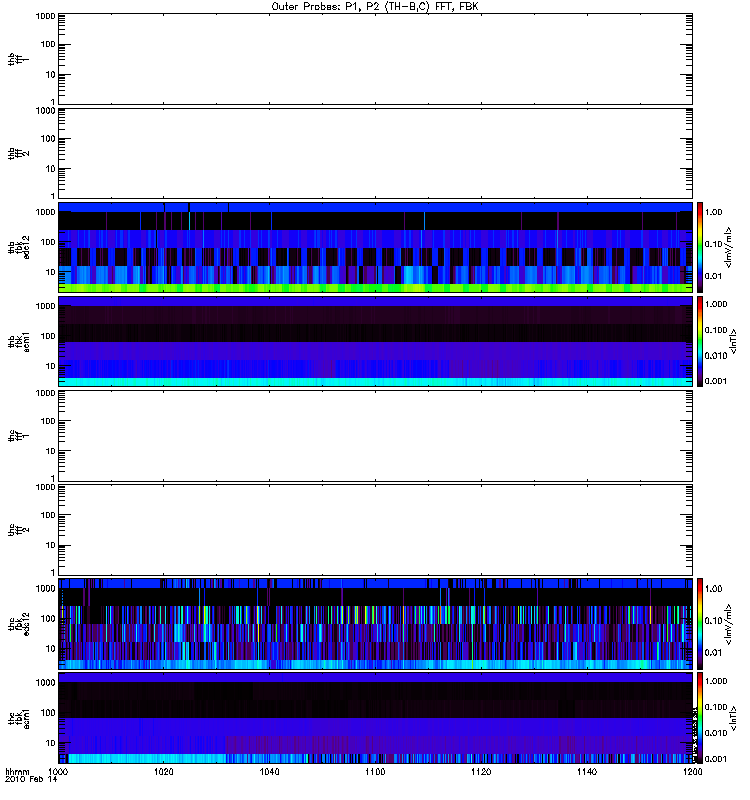Click inside the thb fbk scm1 spectrogram
The image size is (750, 800).
(x=375, y=341)
